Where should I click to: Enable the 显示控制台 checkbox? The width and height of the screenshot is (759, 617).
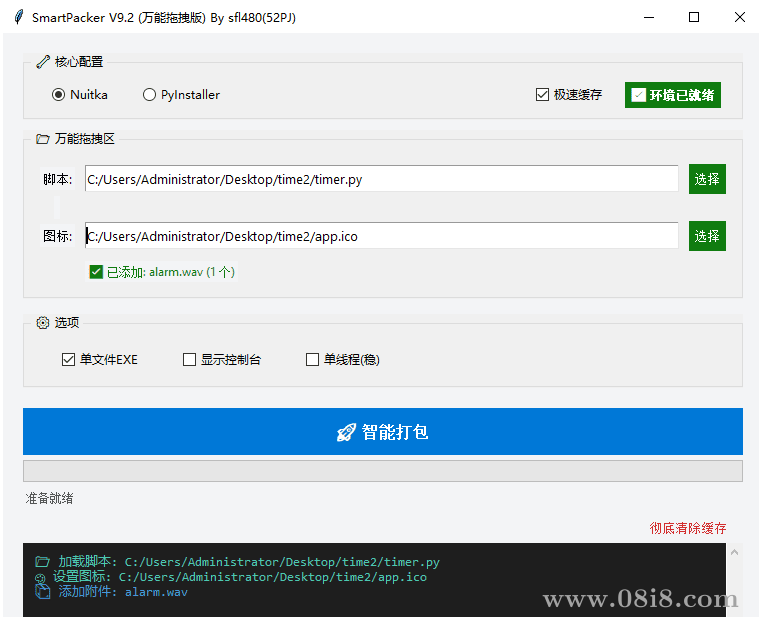point(189,360)
